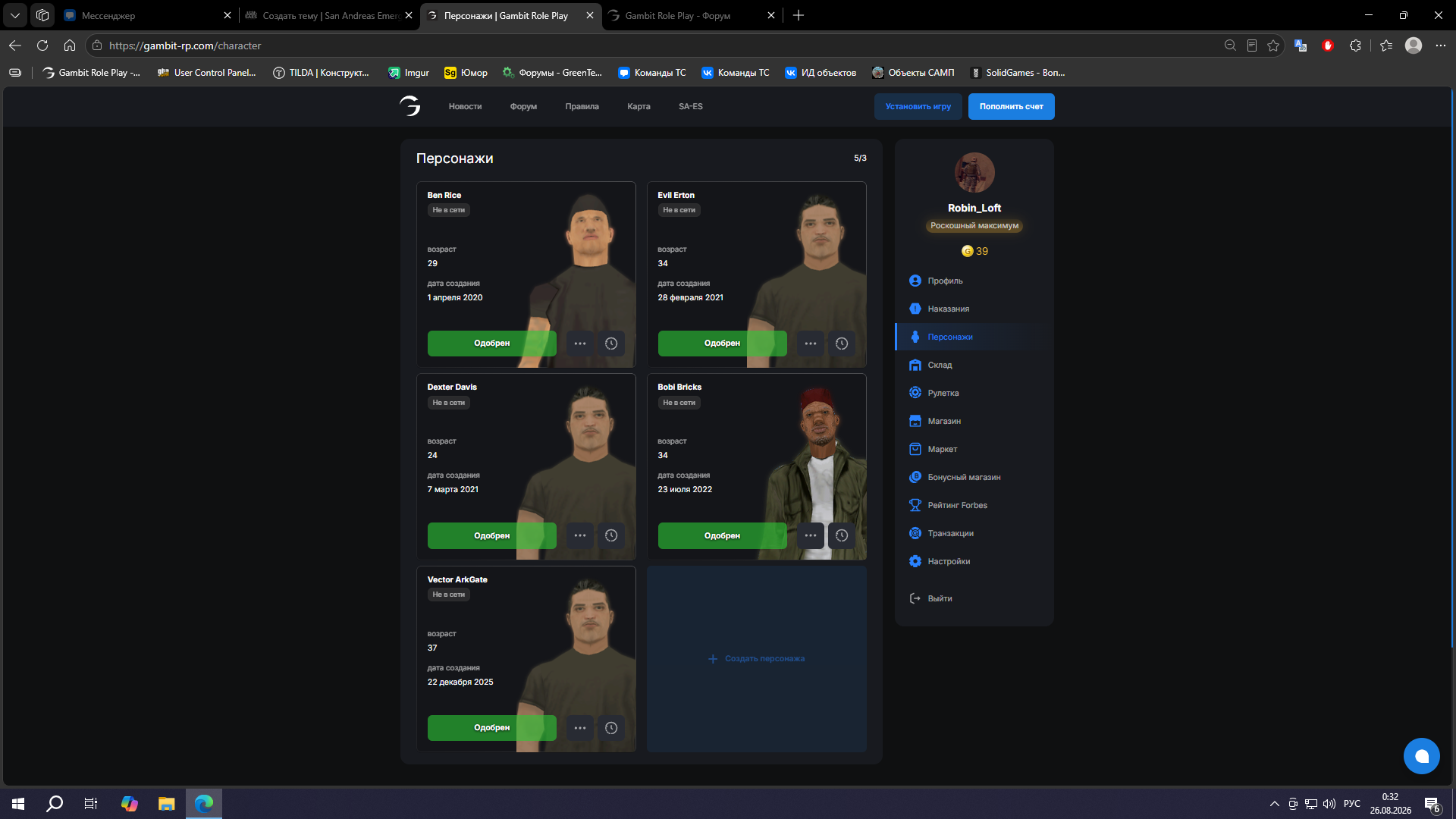This screenshot has width=1456, height=819.
Task: Open Карта in the top navigation
Action: [639, 107]
